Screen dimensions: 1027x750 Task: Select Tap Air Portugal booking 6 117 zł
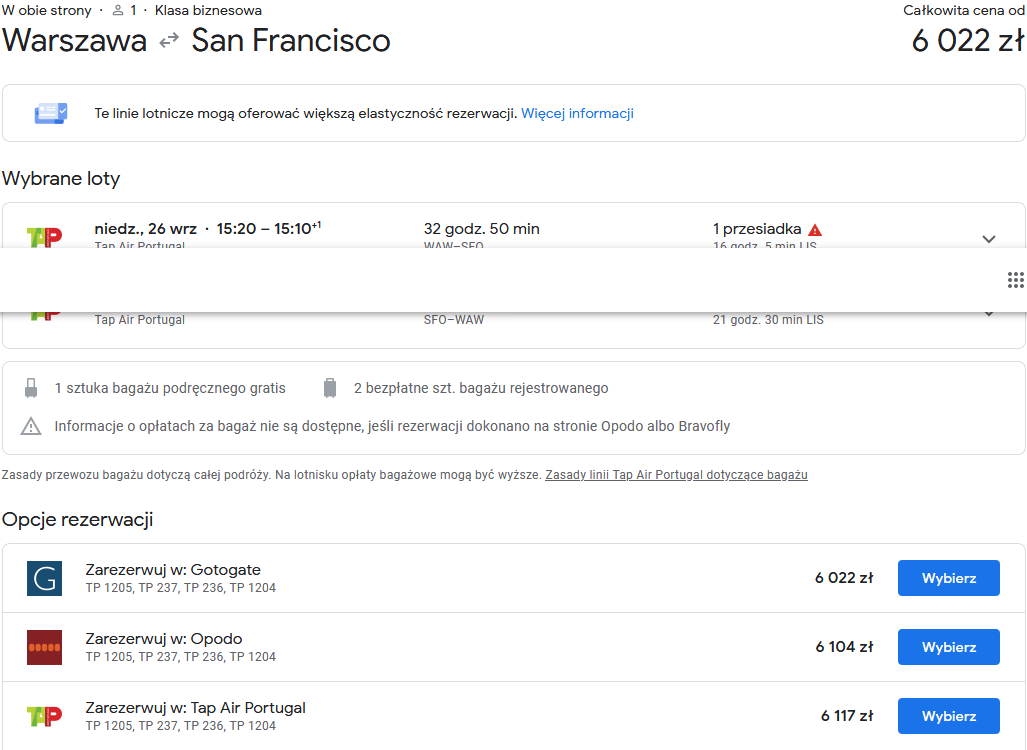(x=948, y=716)
